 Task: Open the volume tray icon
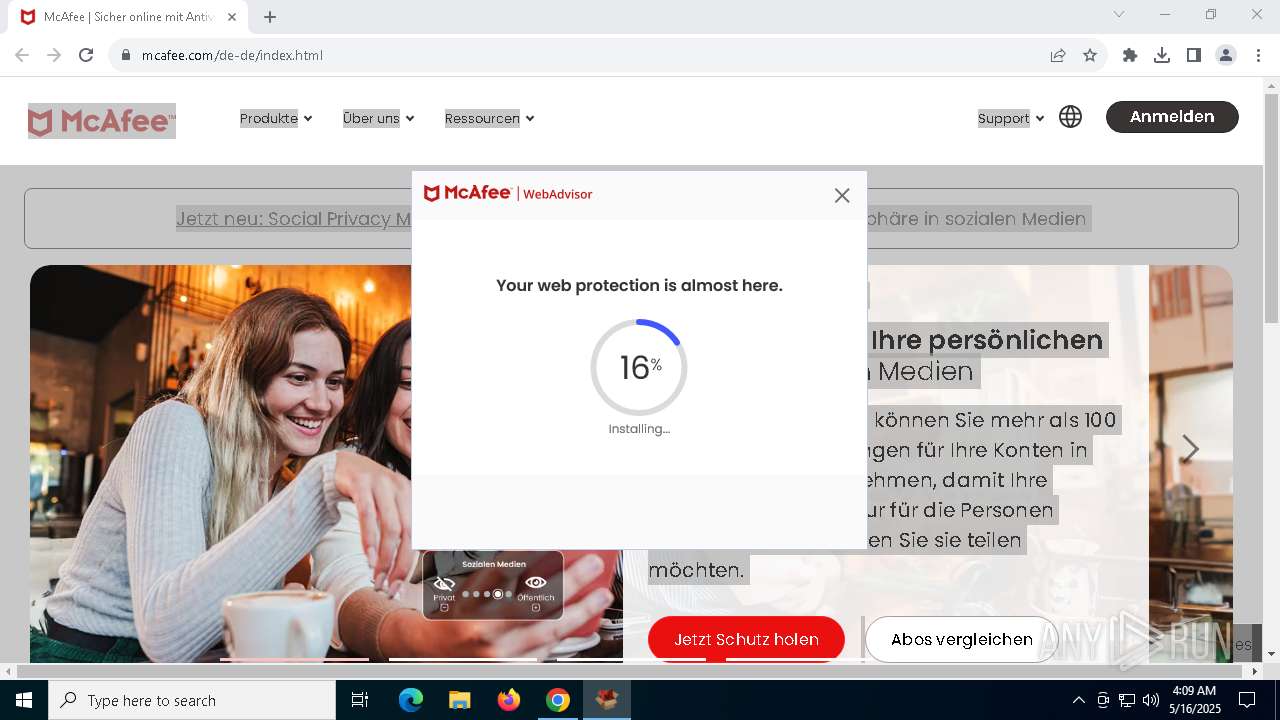tap(1151, 700)
